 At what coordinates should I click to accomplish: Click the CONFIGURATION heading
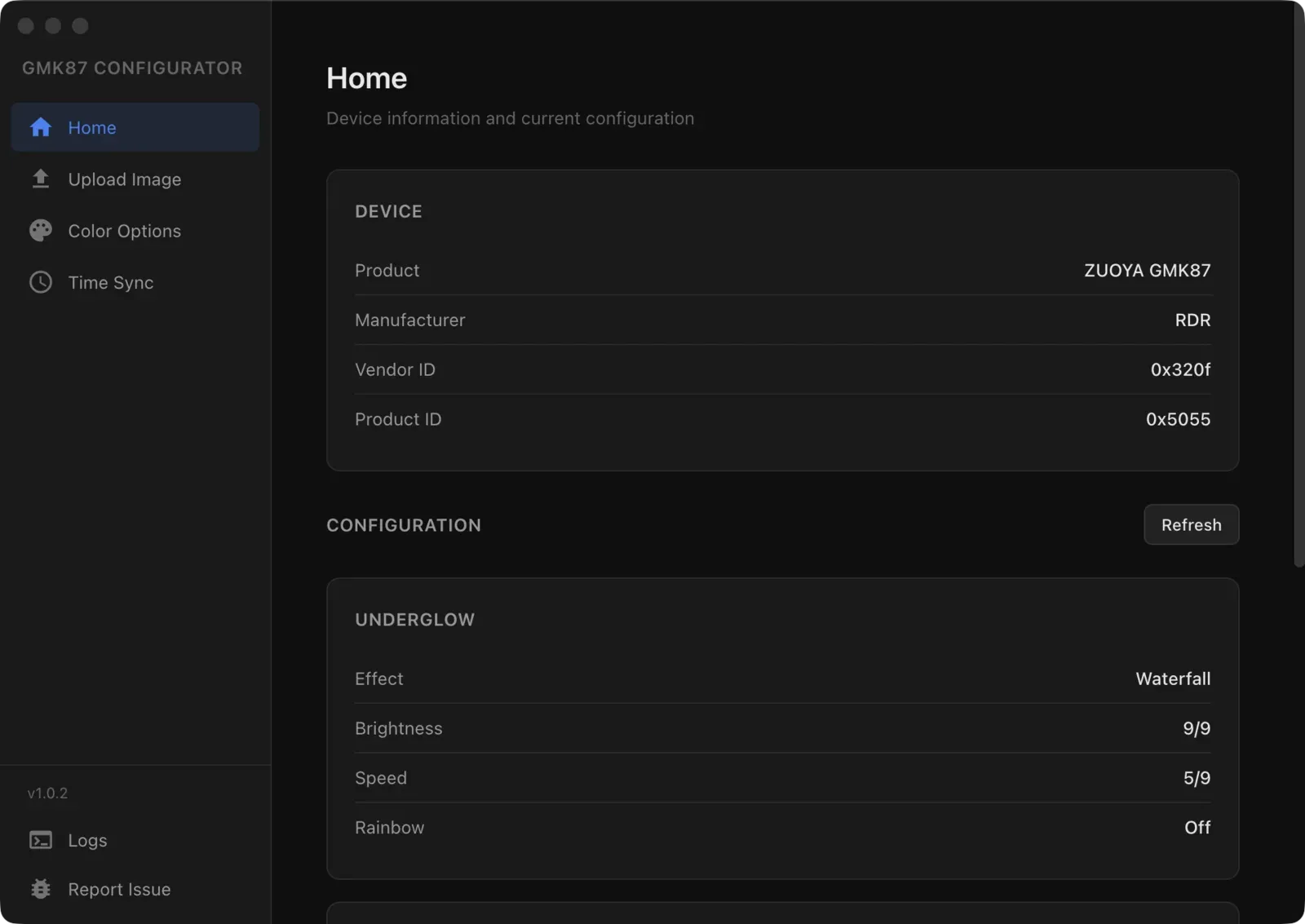click(404, 525)
